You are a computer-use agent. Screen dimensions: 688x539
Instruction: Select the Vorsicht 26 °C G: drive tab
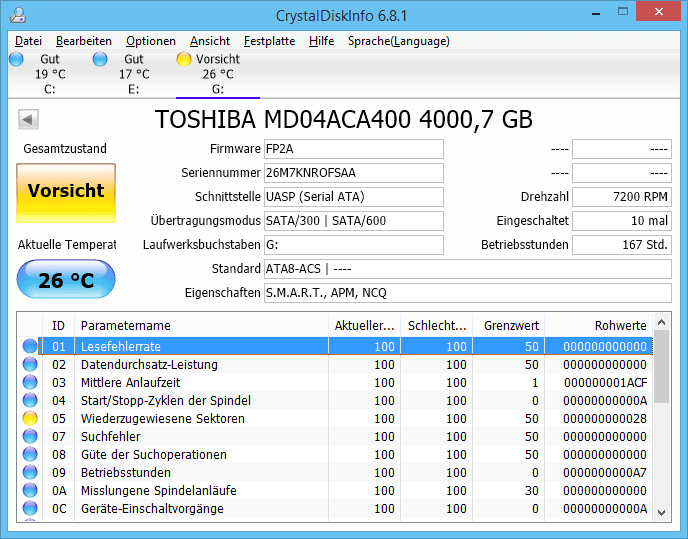tap(218, 74)
